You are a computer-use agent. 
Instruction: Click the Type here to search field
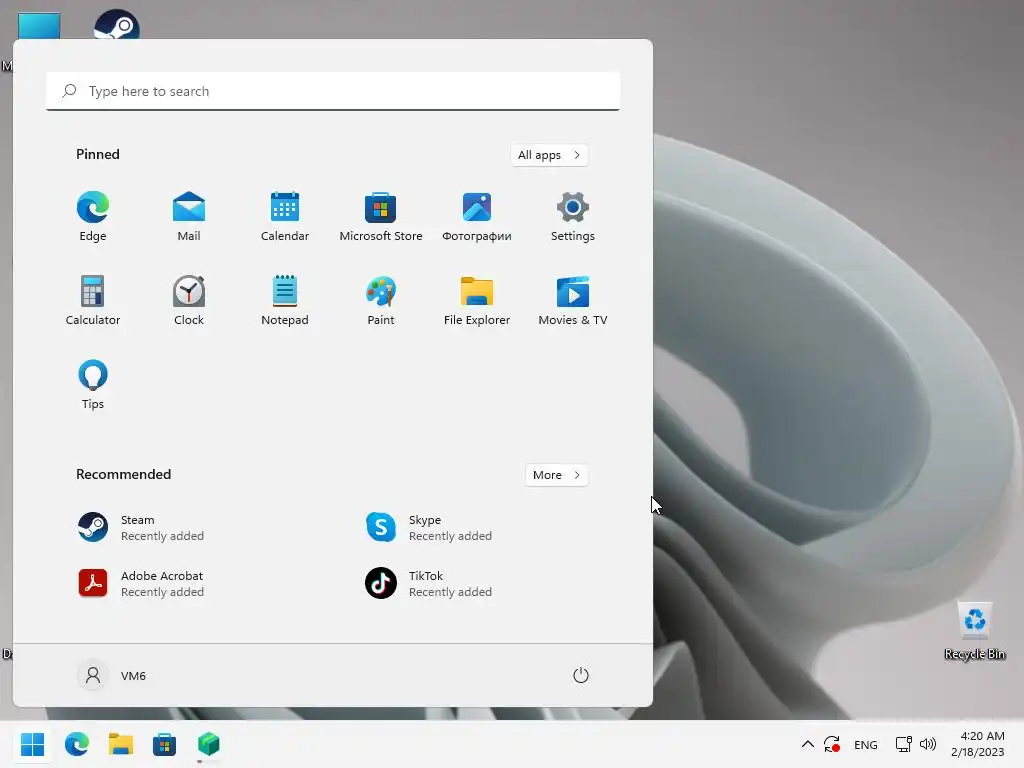333,91
